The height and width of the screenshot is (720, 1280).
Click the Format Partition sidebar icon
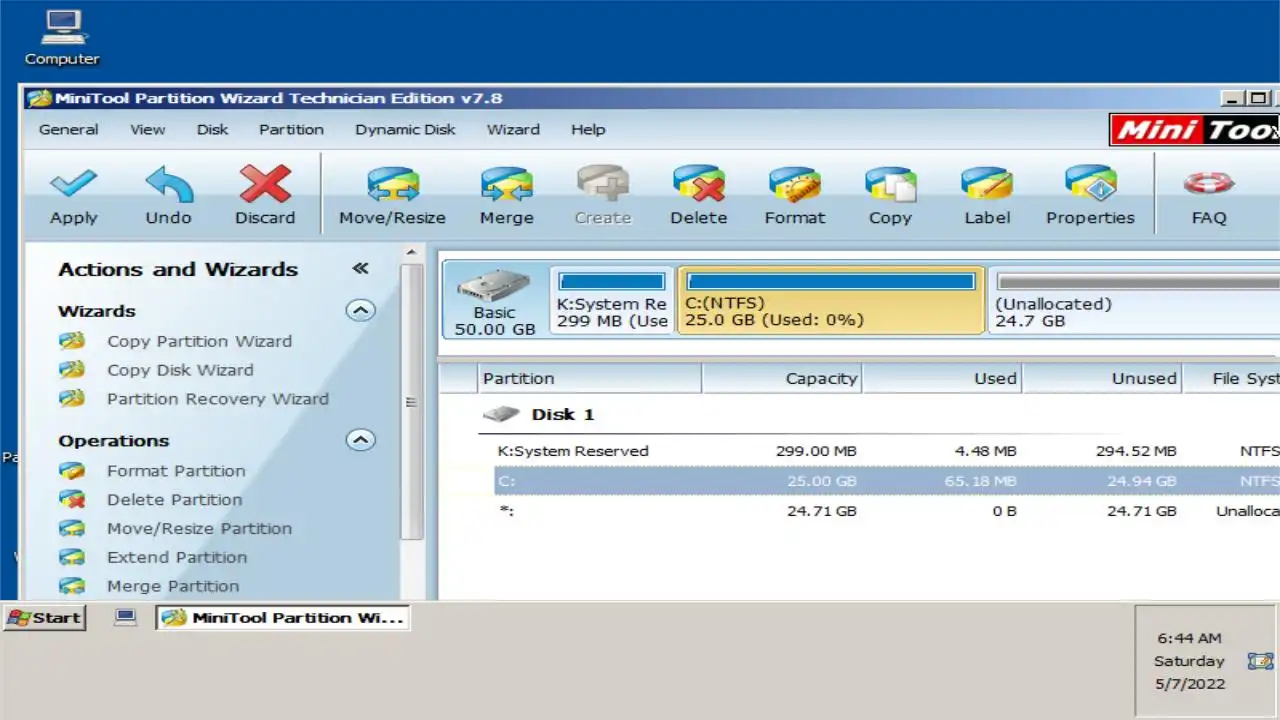click(x=71, y=471)
